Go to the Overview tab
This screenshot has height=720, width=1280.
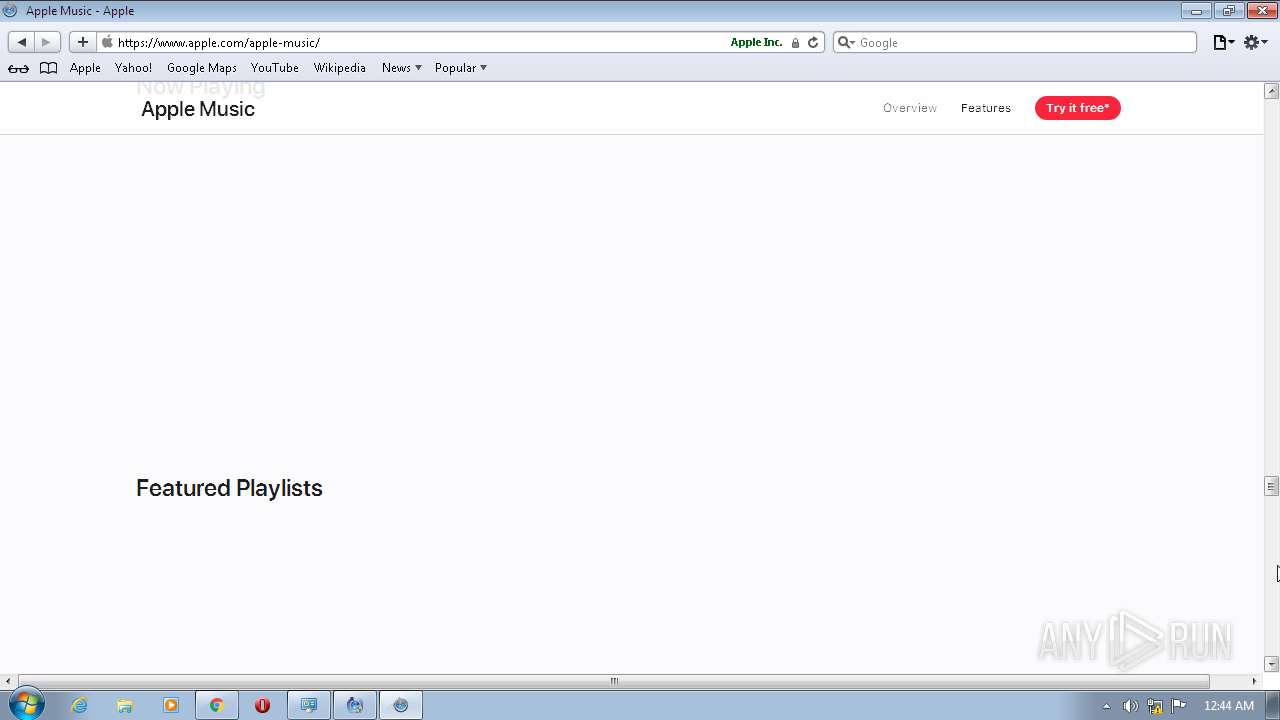tap(910, 108)
